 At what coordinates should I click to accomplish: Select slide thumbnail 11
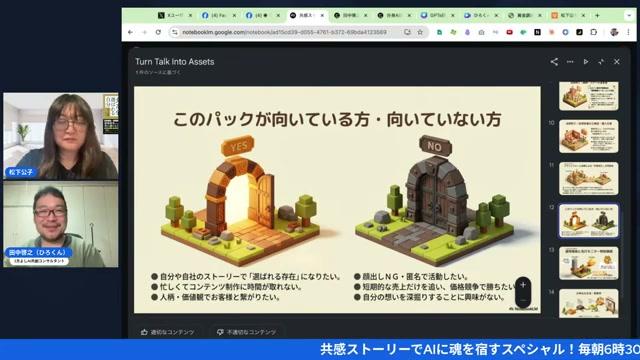(x=589, y=179)
